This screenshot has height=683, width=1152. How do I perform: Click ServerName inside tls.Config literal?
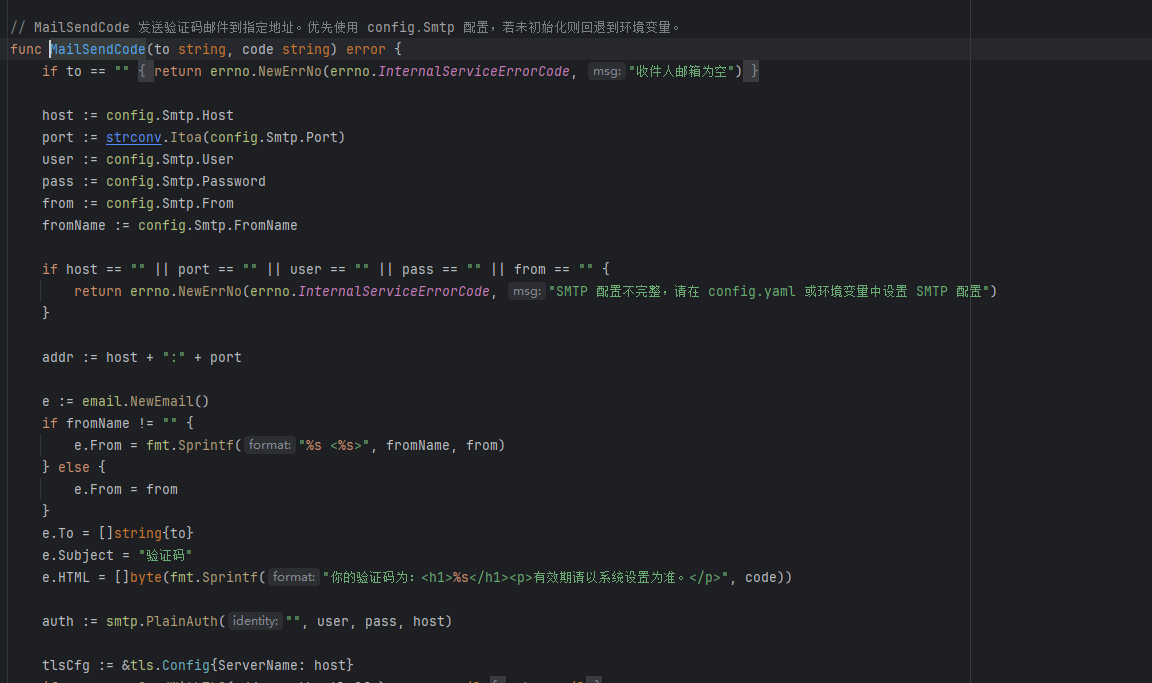tap(258, 665)
